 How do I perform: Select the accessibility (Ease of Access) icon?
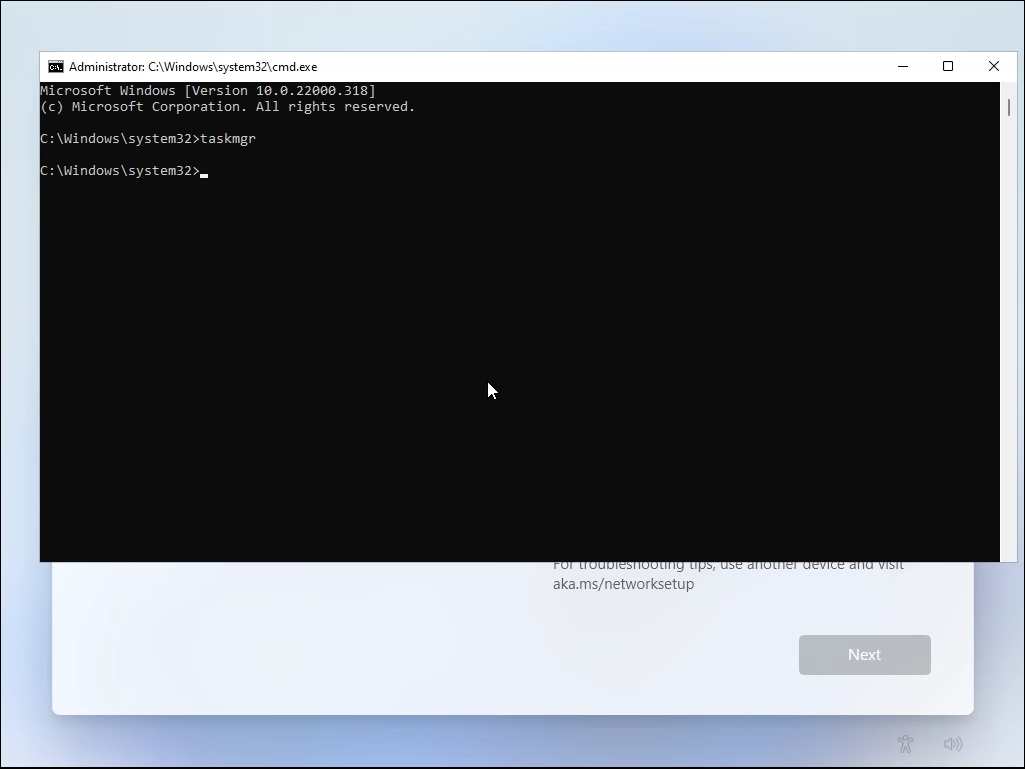[x=905, y=744]
